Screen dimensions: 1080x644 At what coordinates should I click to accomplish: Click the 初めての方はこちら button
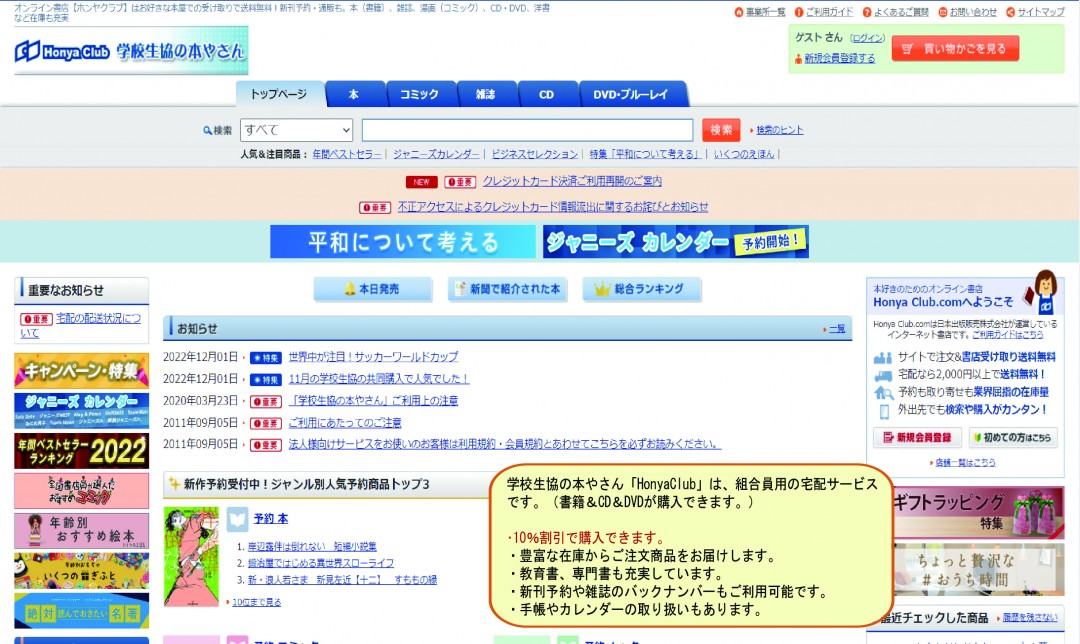pyautogui.click(x=1012, y=438)
